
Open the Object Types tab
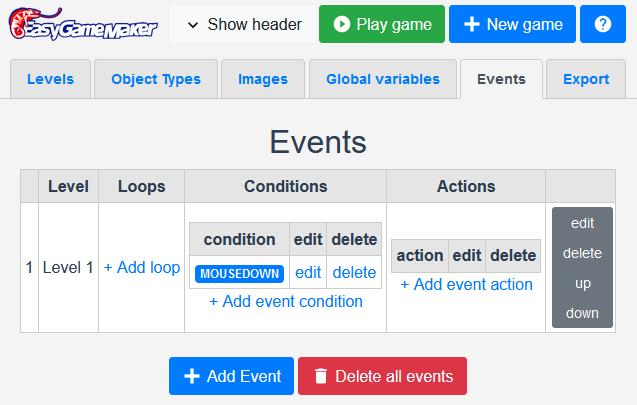pyautogui.click(x=156, y=79)
